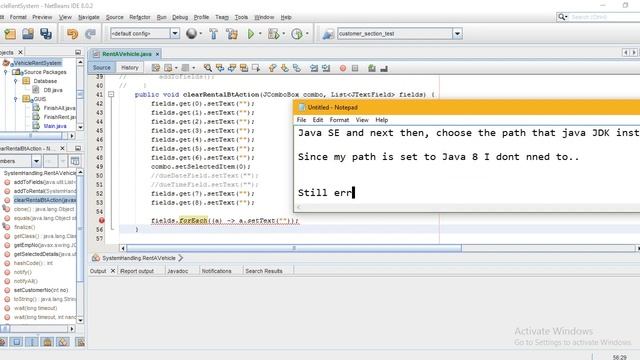The height and width of the screenshot is (360, 640).
Task: Select DB.java in the Projects tree
Action: (x=53, y=90)
